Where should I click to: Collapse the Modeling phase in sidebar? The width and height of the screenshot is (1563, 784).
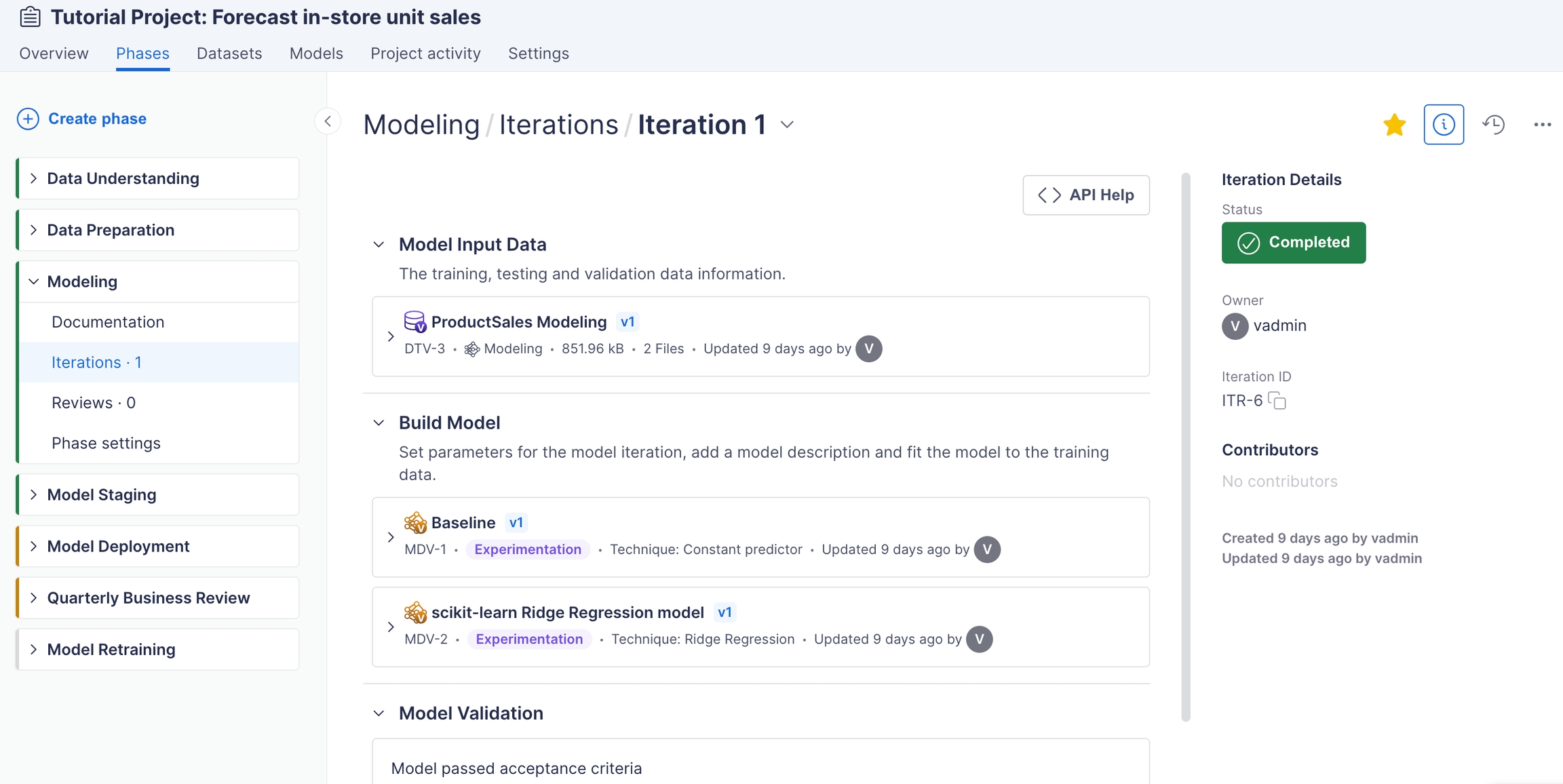[33, 281]
